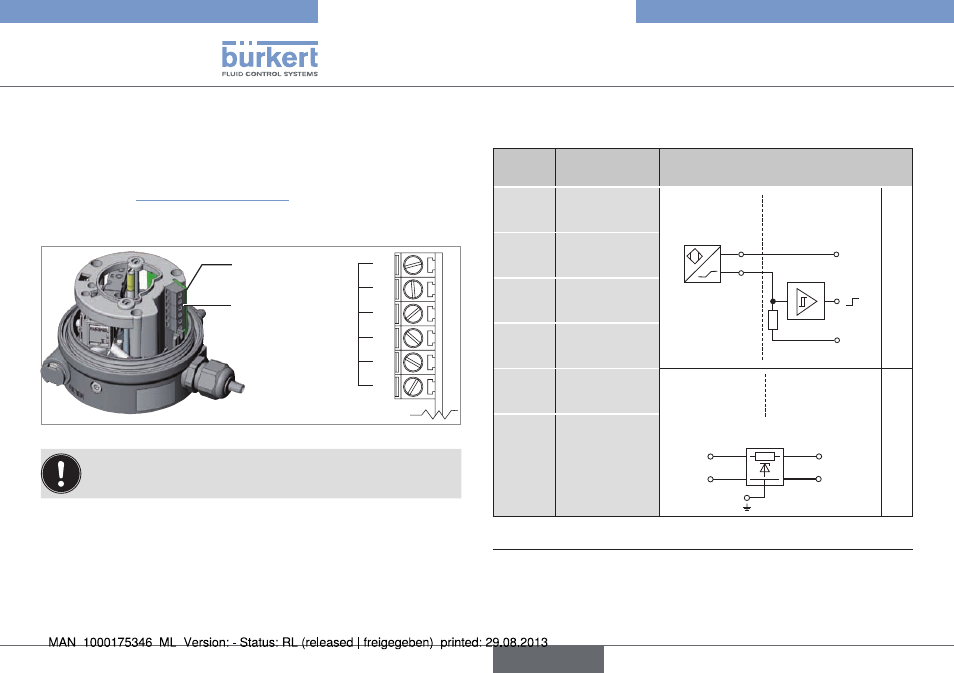Screen dimensions: 954x673
Task: Click the cable gland on the device image
Action: point(215,378)
